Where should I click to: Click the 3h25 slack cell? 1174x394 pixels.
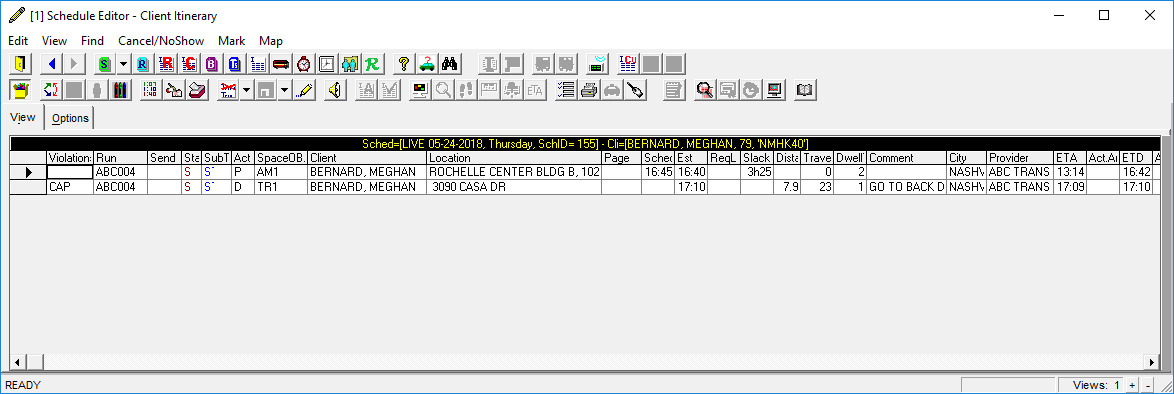coord(756,172)
